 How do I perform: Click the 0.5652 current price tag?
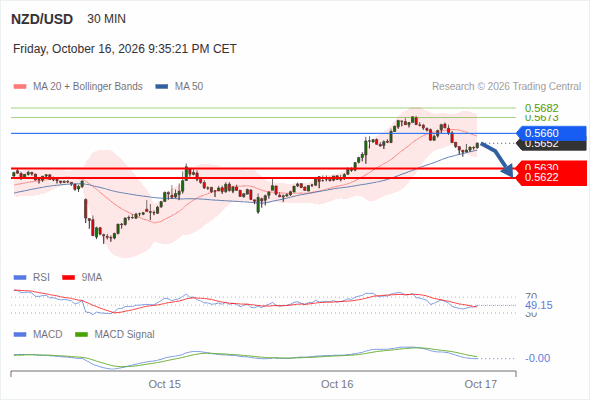tap(551, 145)
